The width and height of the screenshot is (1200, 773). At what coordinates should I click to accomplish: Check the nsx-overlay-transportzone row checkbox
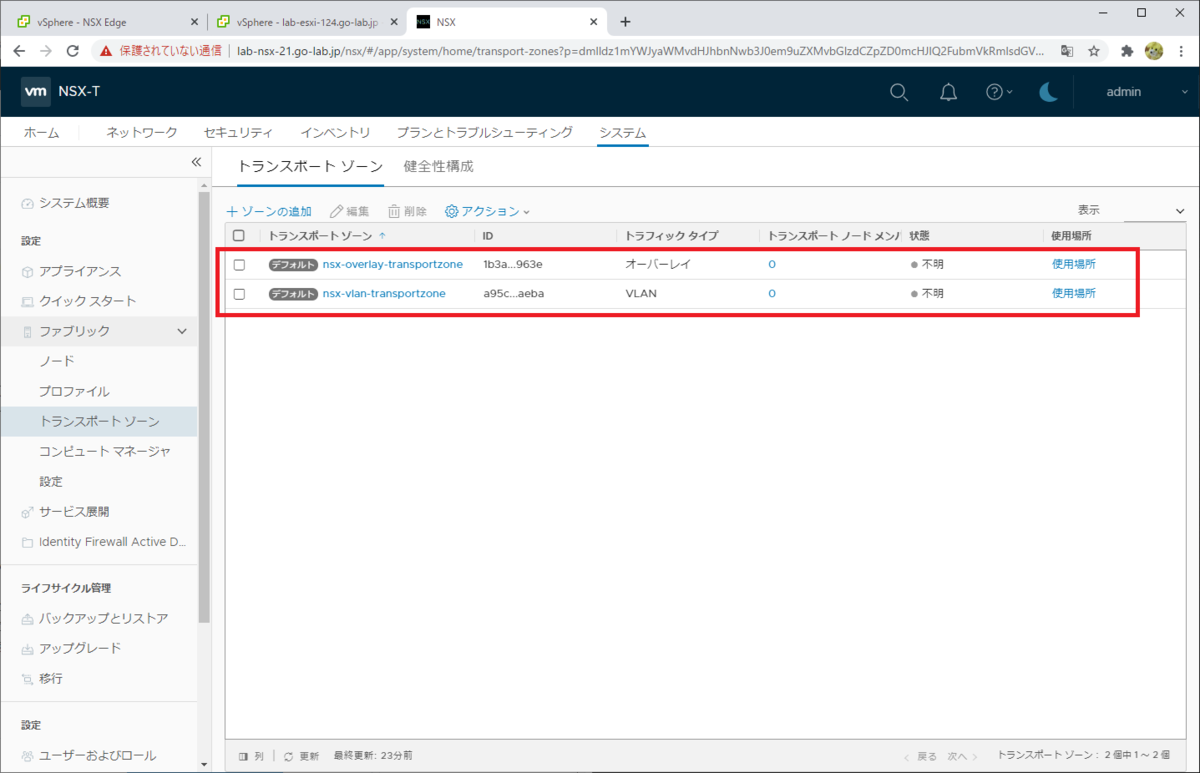click(x=239, y=264)
